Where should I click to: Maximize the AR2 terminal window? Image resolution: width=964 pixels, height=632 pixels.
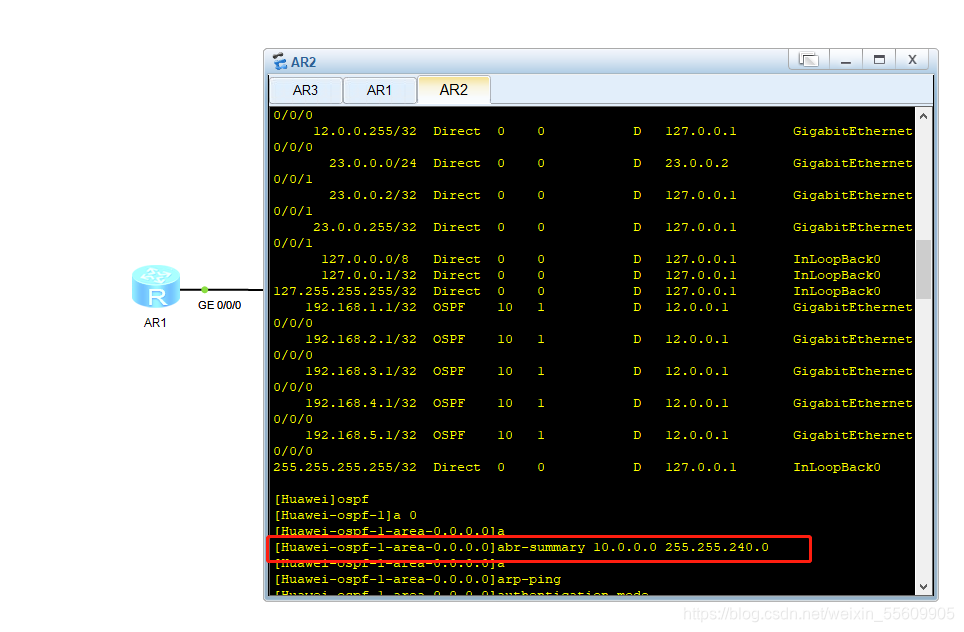click(879, 60)
